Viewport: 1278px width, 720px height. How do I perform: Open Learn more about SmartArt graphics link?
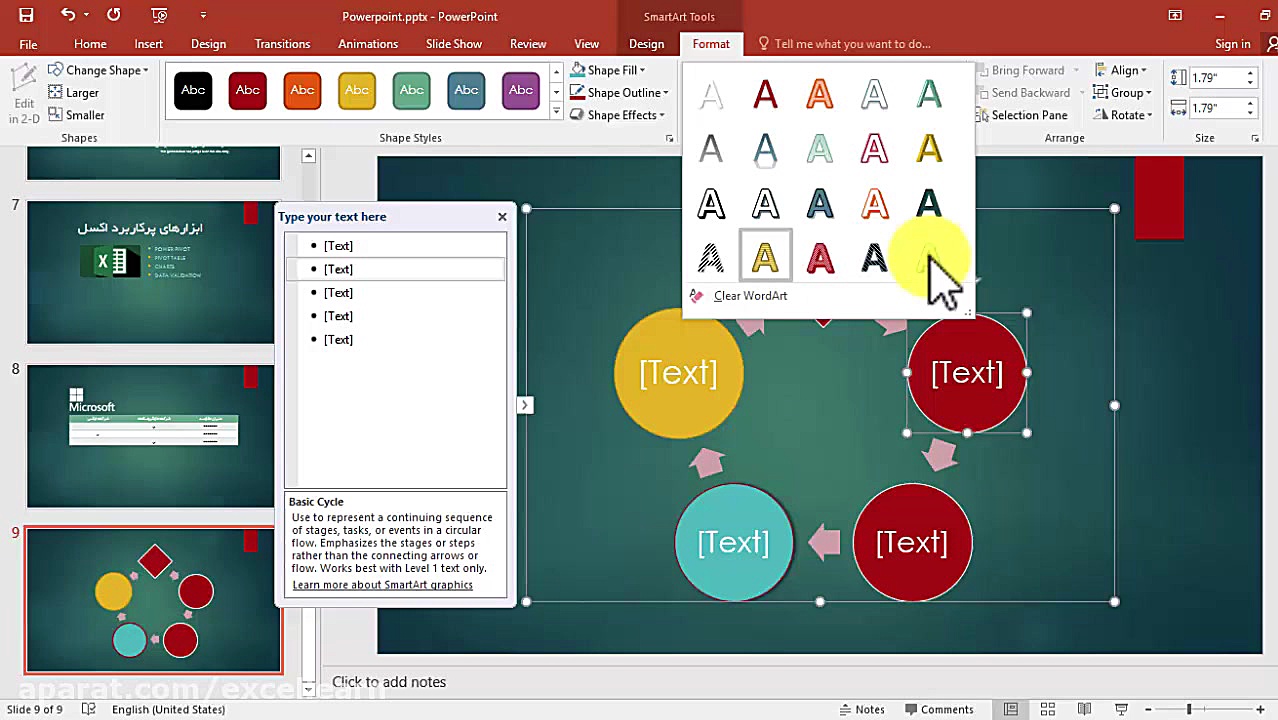[382, 585]
